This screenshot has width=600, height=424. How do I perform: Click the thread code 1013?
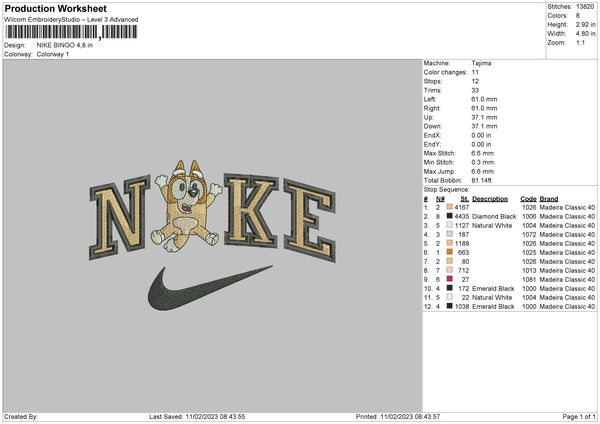[529, 271]
